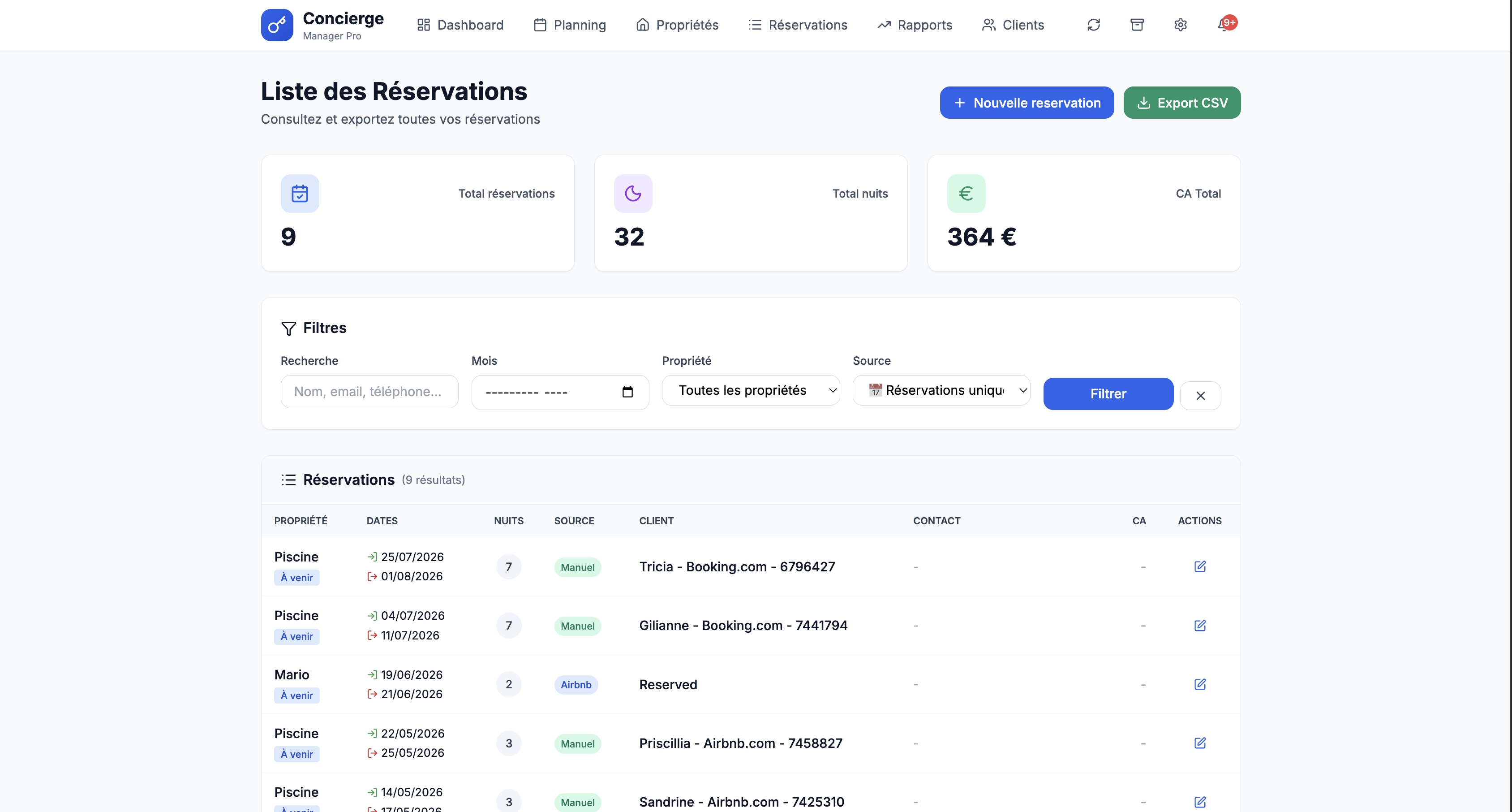Select the Airbnb source badge on Reserved row
Viewport: 1512px width, 812px height.
click(x=576, y=684)
